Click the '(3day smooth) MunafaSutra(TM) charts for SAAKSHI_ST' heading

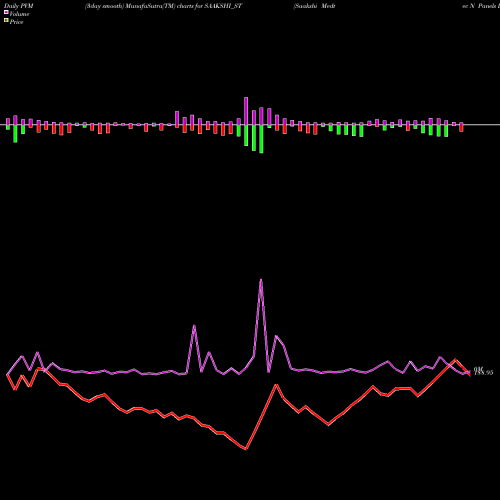point(163,6)
